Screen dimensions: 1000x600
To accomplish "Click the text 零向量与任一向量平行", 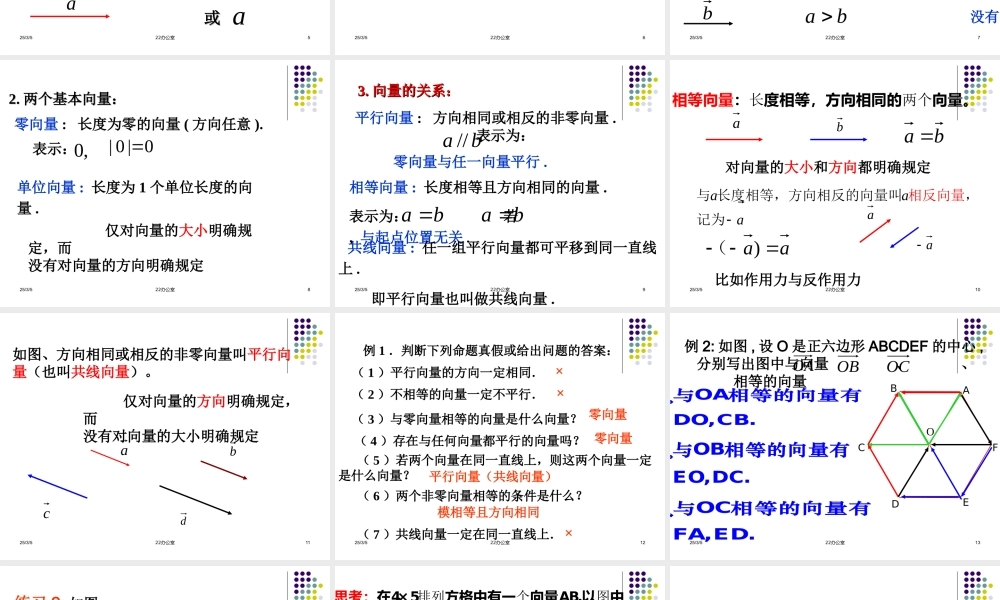I will click(x=470, y=162).
